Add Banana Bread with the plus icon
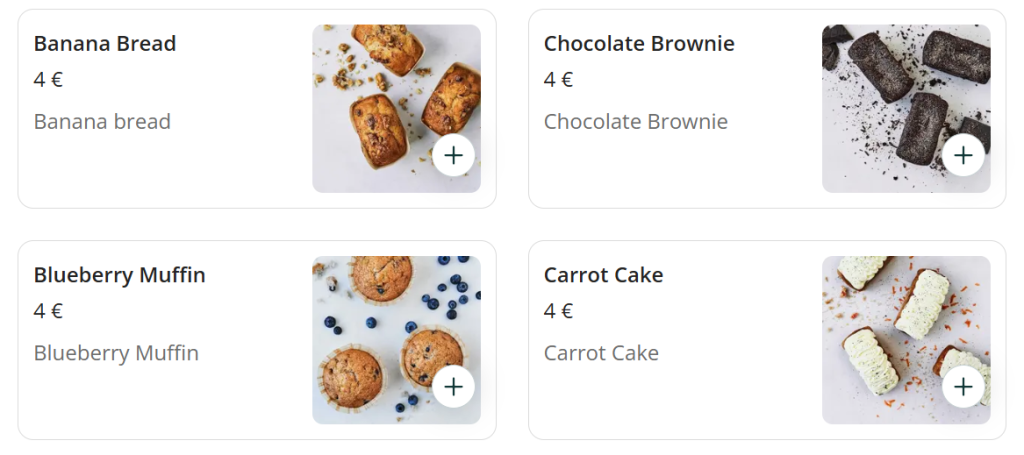This screenshot has height=455, width=1024. click(x=453, y=156)
